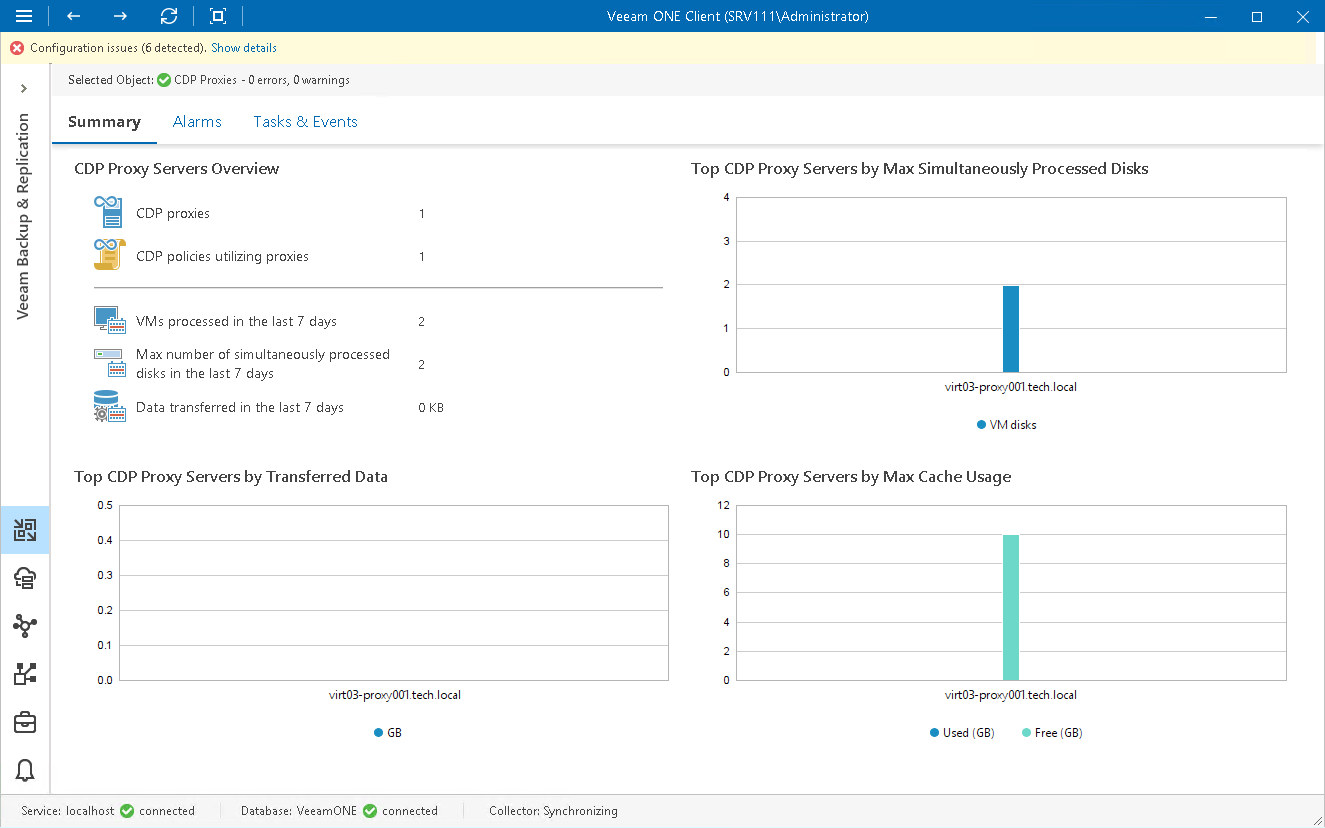
Task: Click the value 1 beside CDP proxies
Action: (x=422, y=214)
